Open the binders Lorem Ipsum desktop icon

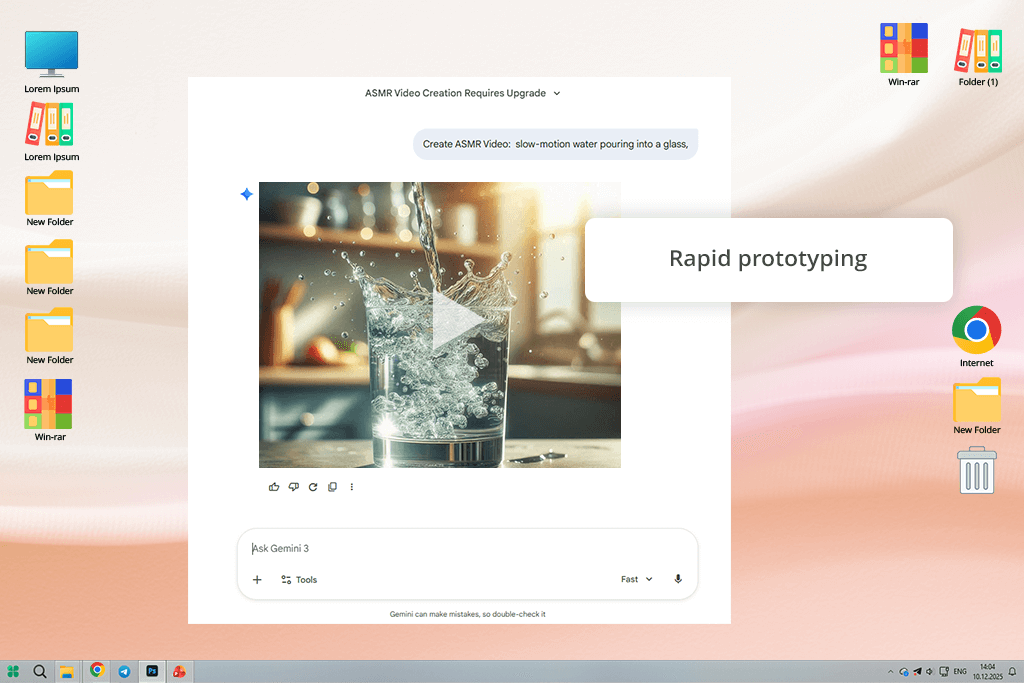click(52, 133)
